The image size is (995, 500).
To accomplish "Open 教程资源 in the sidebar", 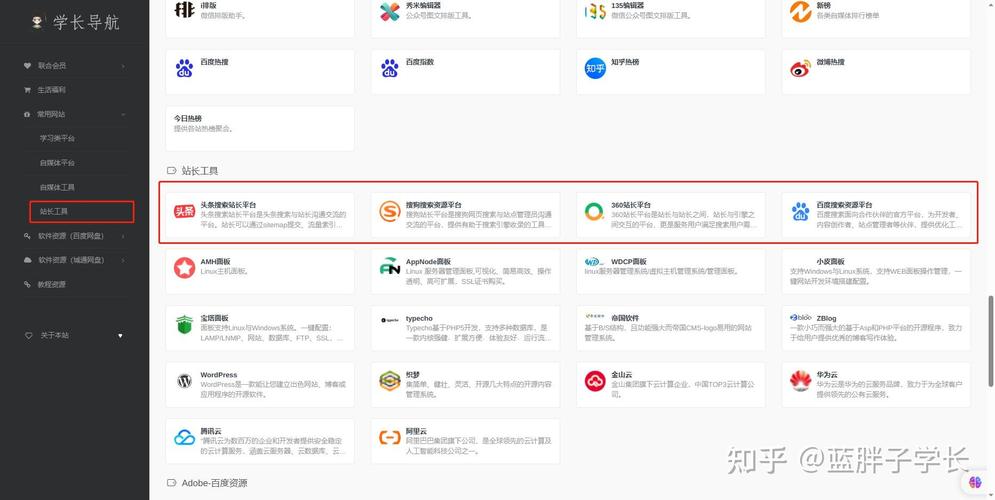I will (51, 284).
